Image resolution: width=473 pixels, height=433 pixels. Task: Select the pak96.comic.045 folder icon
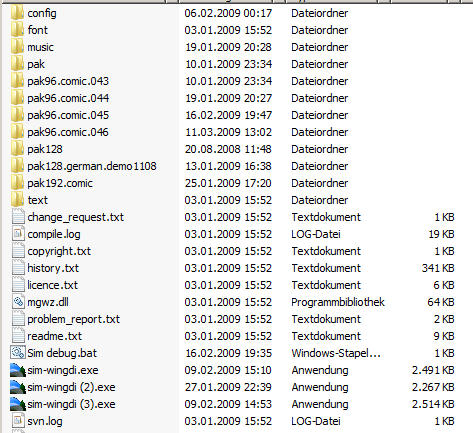pos(17,115)
